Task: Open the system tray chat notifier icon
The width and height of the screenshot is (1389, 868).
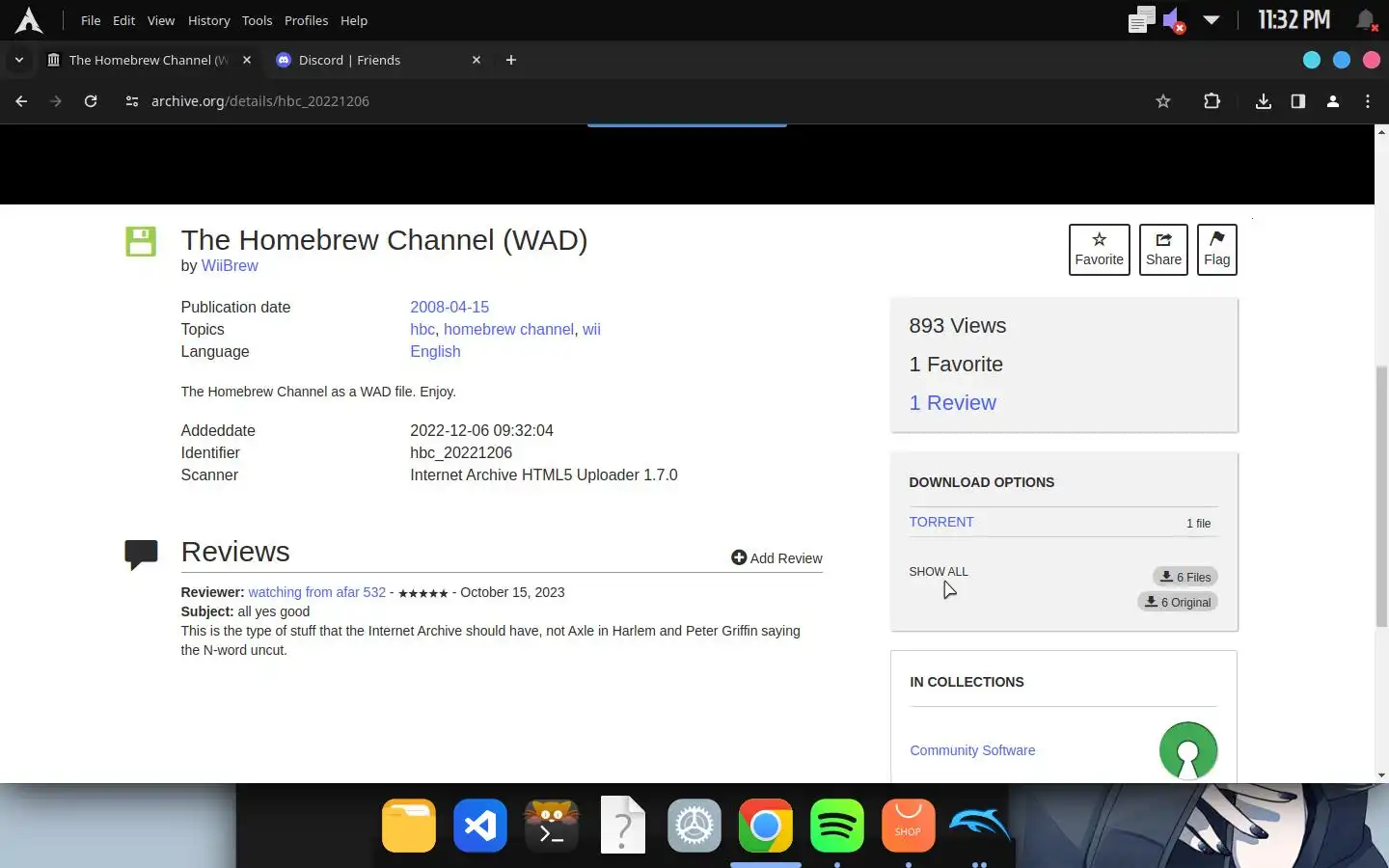Action: coord(1141,20)
